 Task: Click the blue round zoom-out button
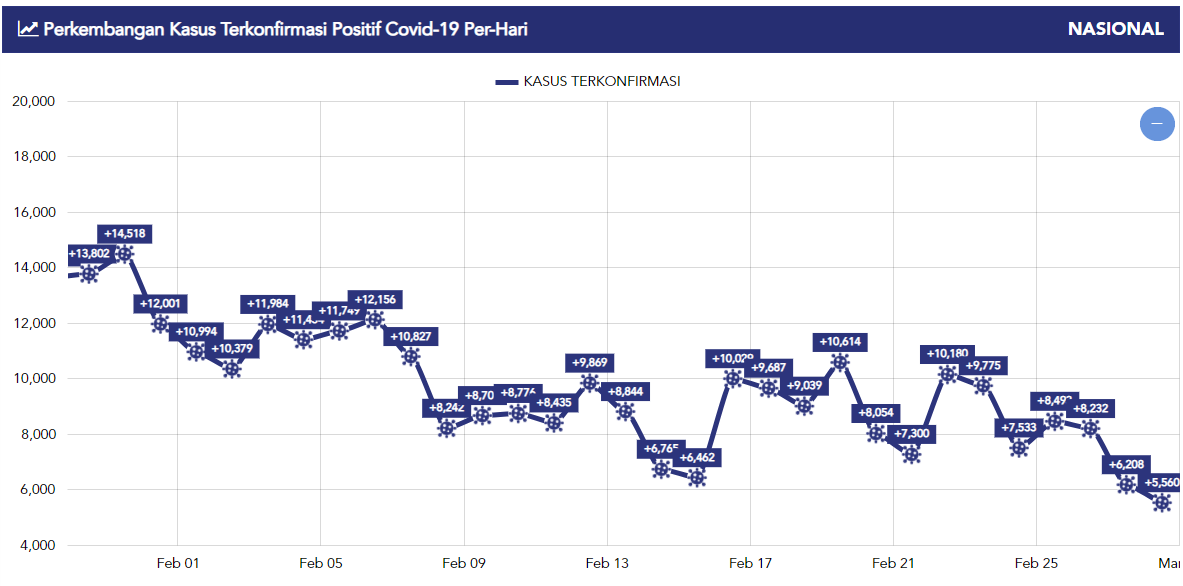[x=1157, y=124]
